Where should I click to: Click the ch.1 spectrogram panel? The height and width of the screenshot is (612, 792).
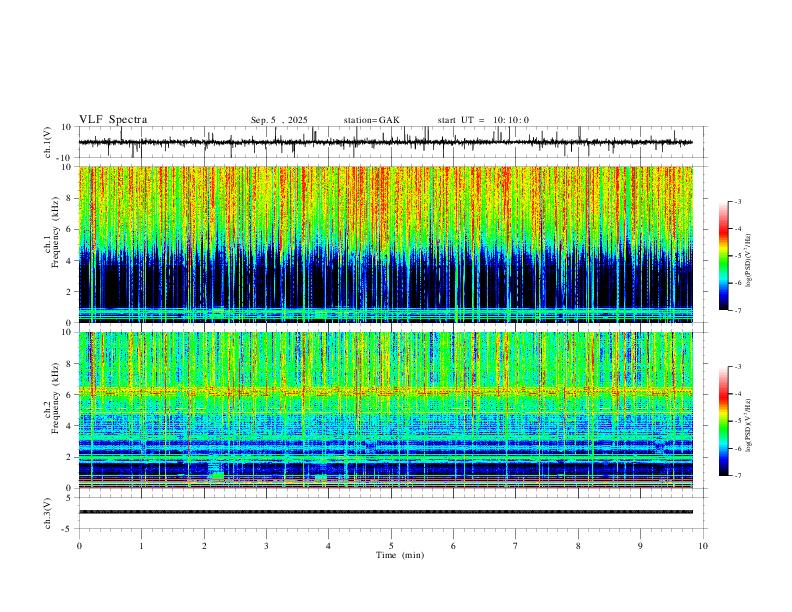click(385, 244)
